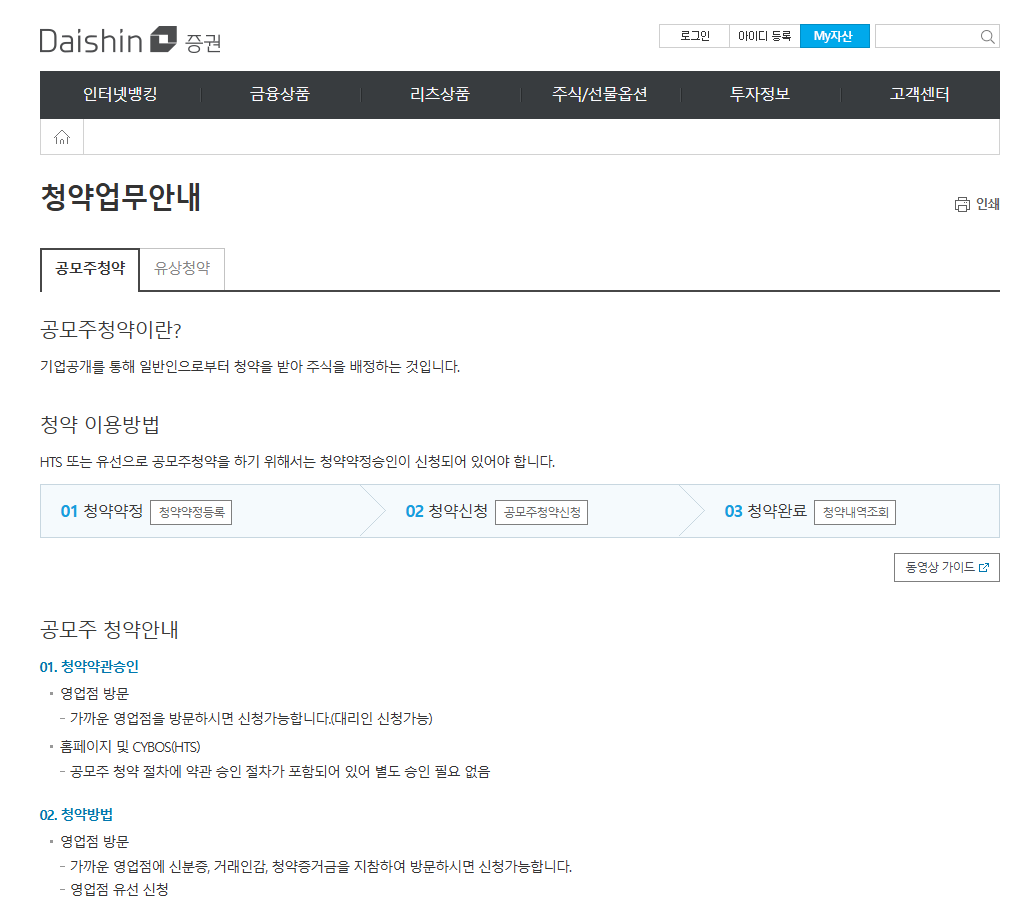Click the external link icon on 동영상 가이드

pyautogui.click(x=983, y=567)
